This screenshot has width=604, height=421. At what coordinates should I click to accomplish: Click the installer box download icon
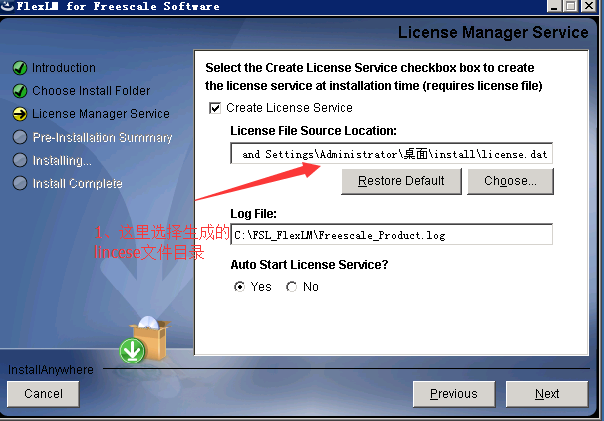coord(145,340)
